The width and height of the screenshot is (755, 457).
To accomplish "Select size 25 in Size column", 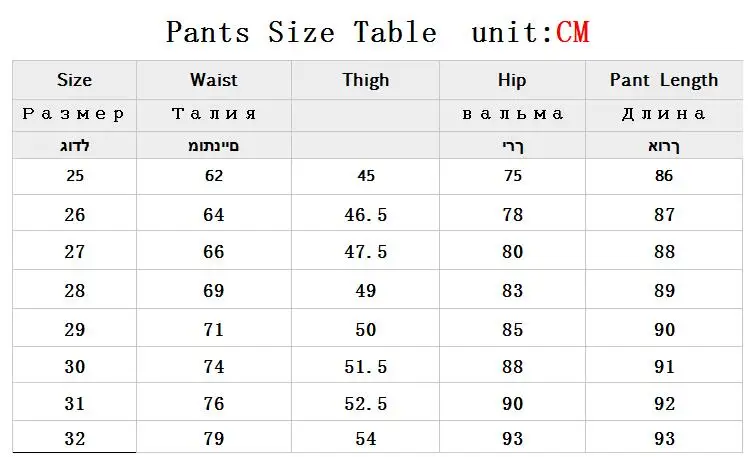I will pos(74,176).
